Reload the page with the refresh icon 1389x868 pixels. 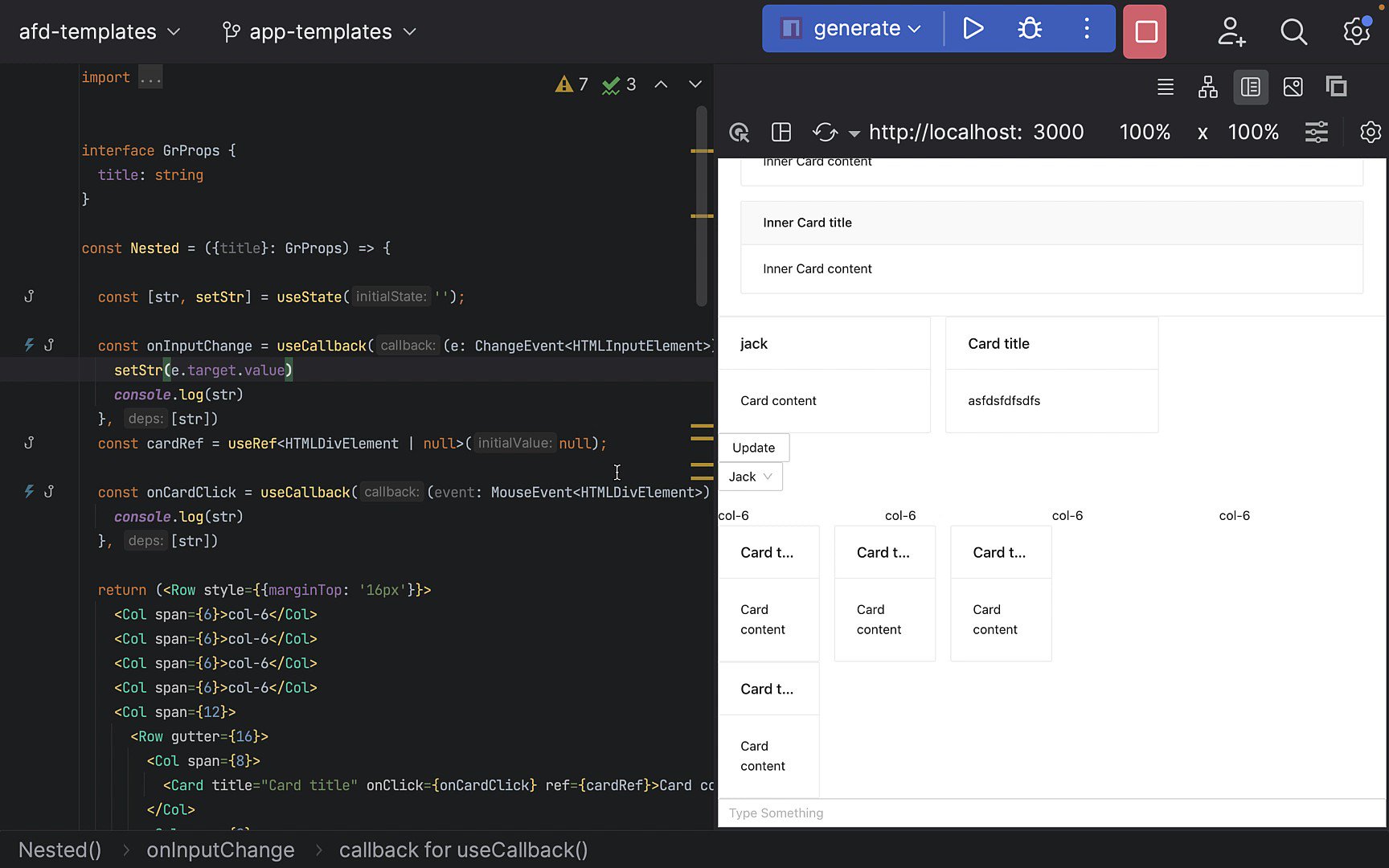pyautogui.click(x=825, y=132)
